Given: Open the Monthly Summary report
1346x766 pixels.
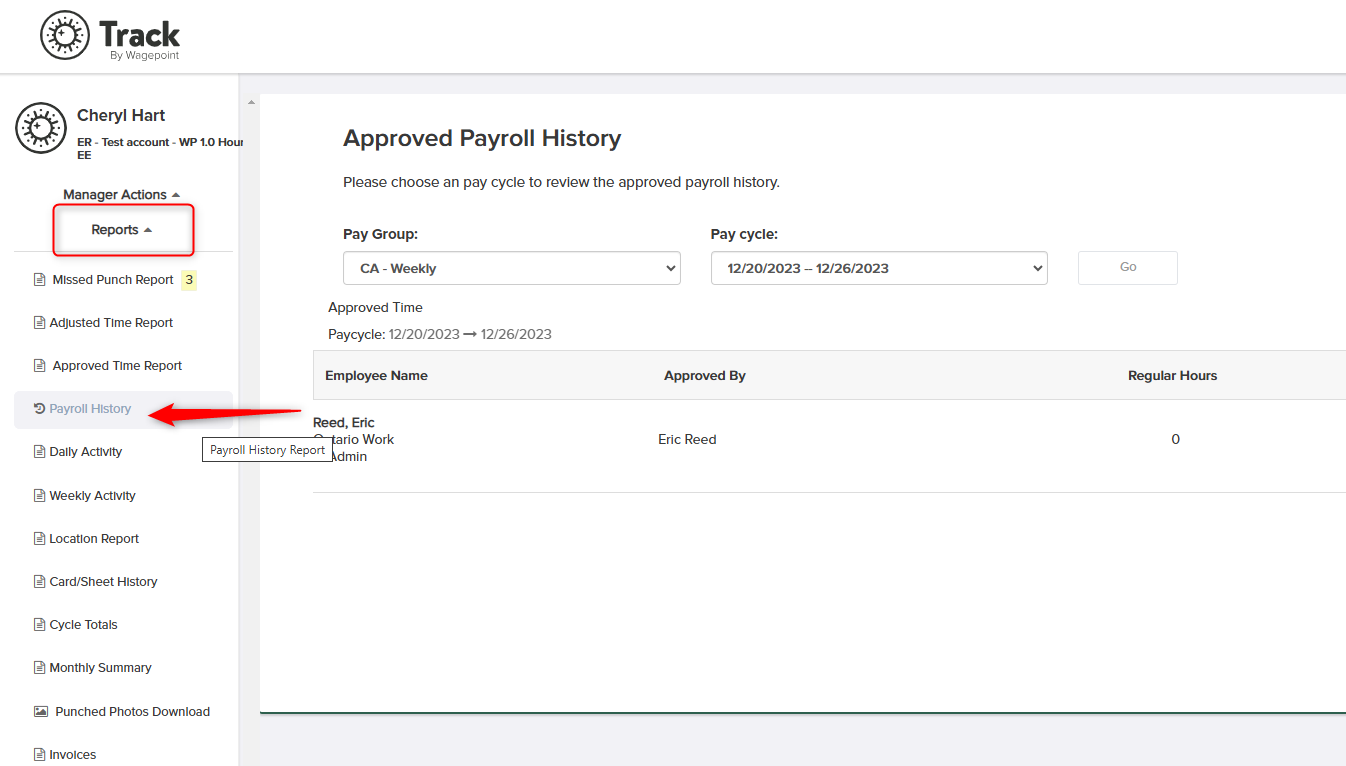Looking at the screenshot, I should [100, 668].
